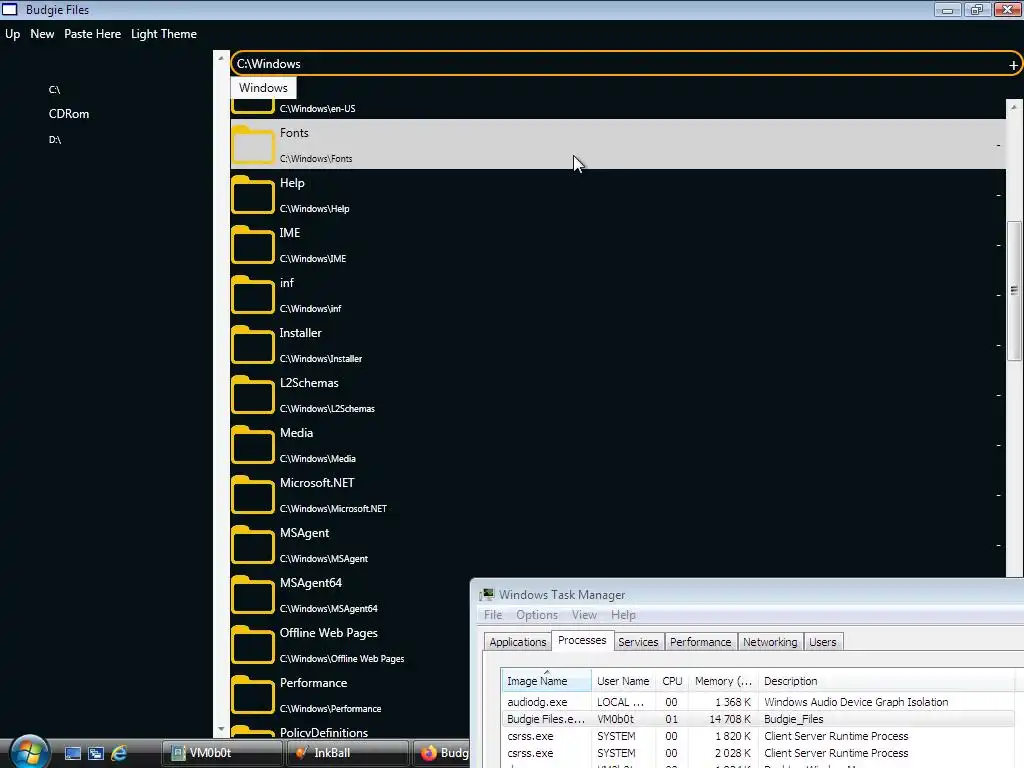This screenshot has width=1024, height=768.
Task: Select D:\ drive in sidebar
Action: coord(55,140)
